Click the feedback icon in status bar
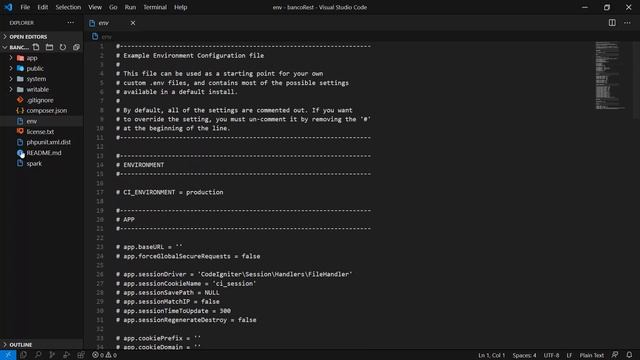 point(615,355)
